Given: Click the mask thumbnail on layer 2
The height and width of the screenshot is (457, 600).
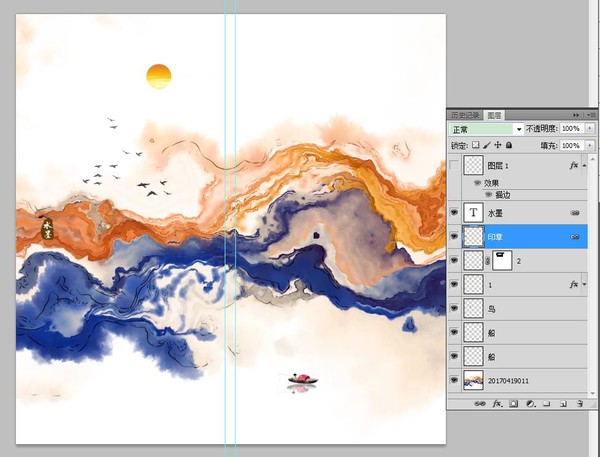Looking at the screenshot, I should tap(502, 261).
